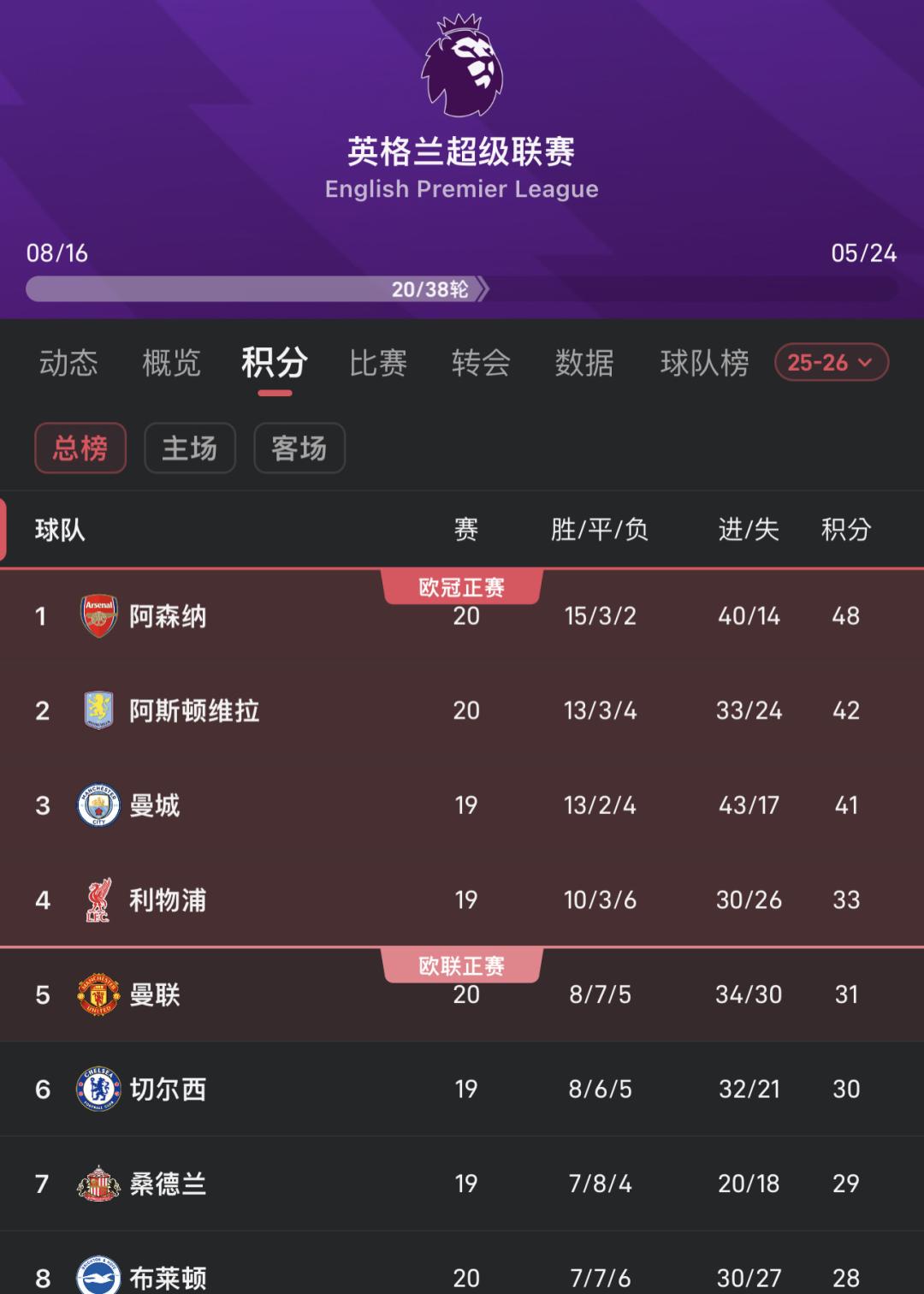Tap the Aston Villa club badge
Screen dimensions: 924x1294
[99, 710]
